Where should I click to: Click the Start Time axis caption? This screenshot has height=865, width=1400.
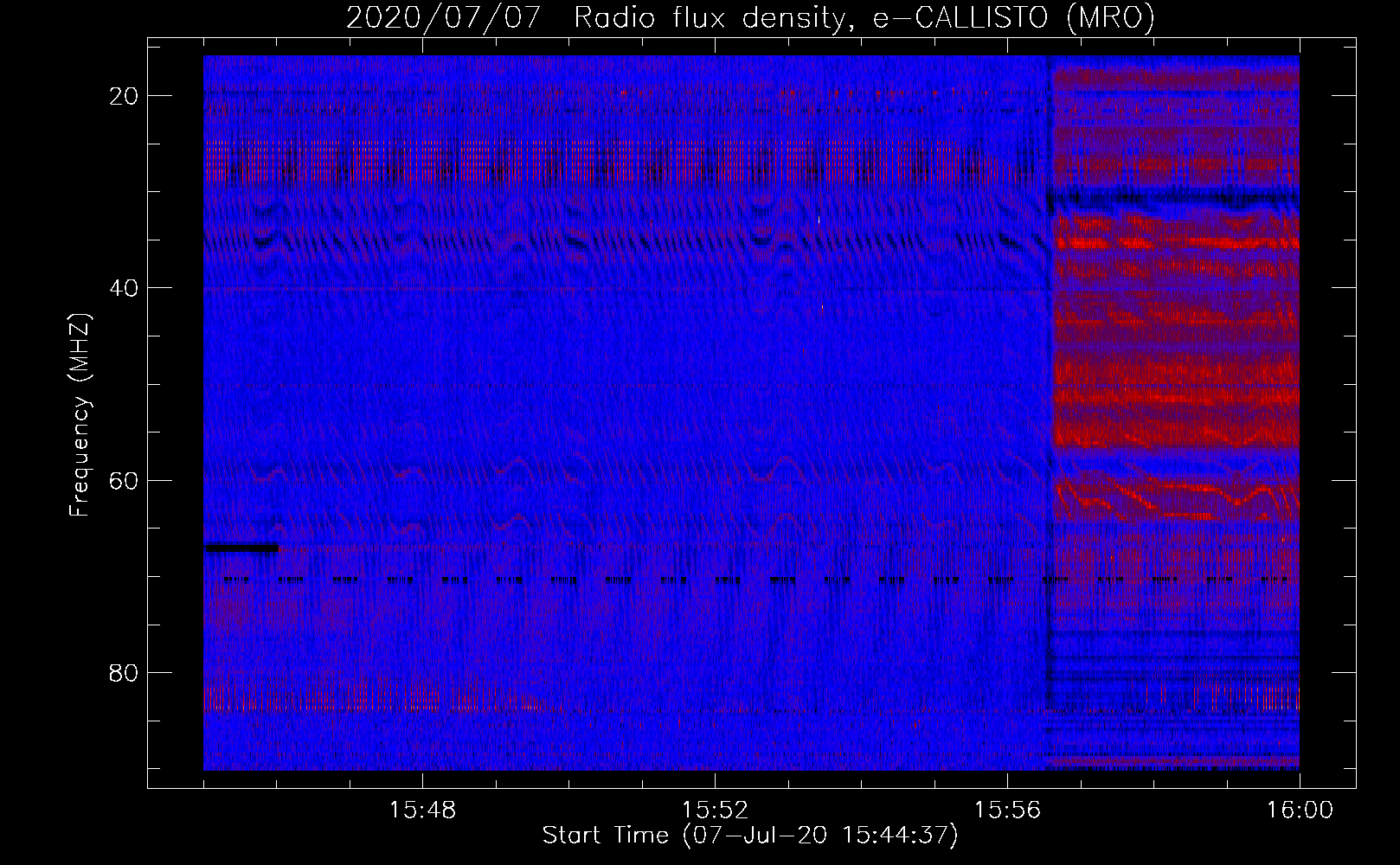click(x=750, y=836)
